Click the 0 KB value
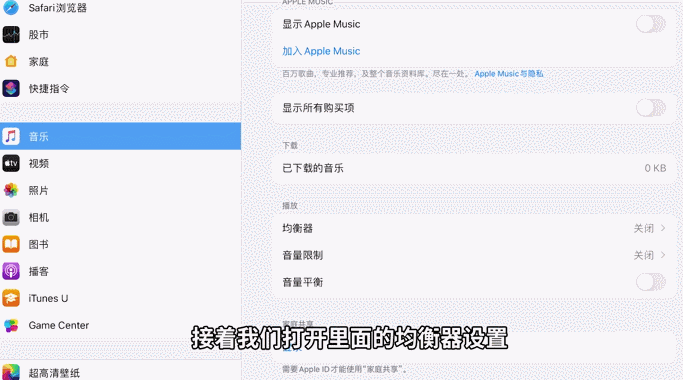Viewport: 683px width, 380px height. 655,168
